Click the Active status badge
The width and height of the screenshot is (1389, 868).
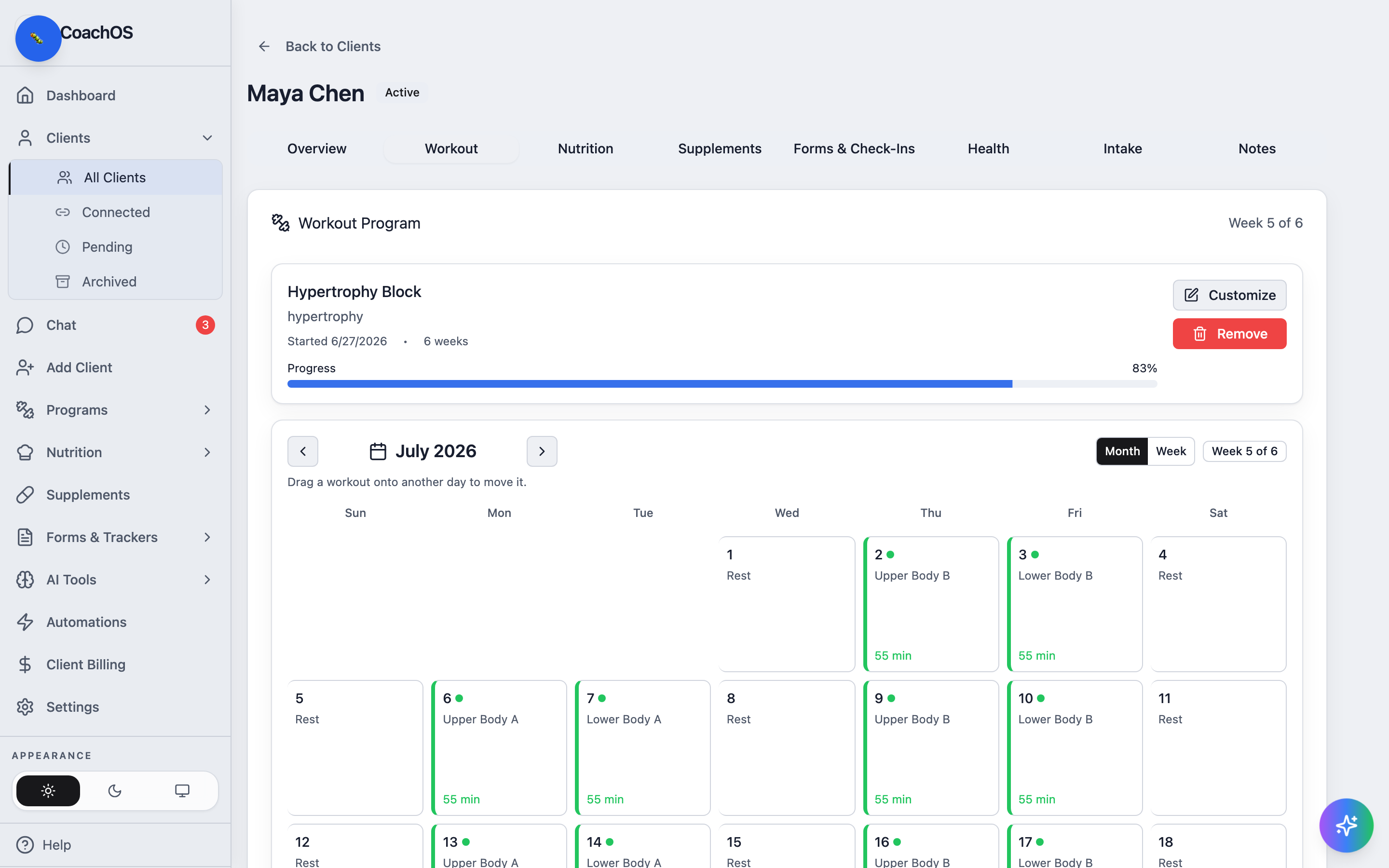pyautogui.click(x=402, y=93)
